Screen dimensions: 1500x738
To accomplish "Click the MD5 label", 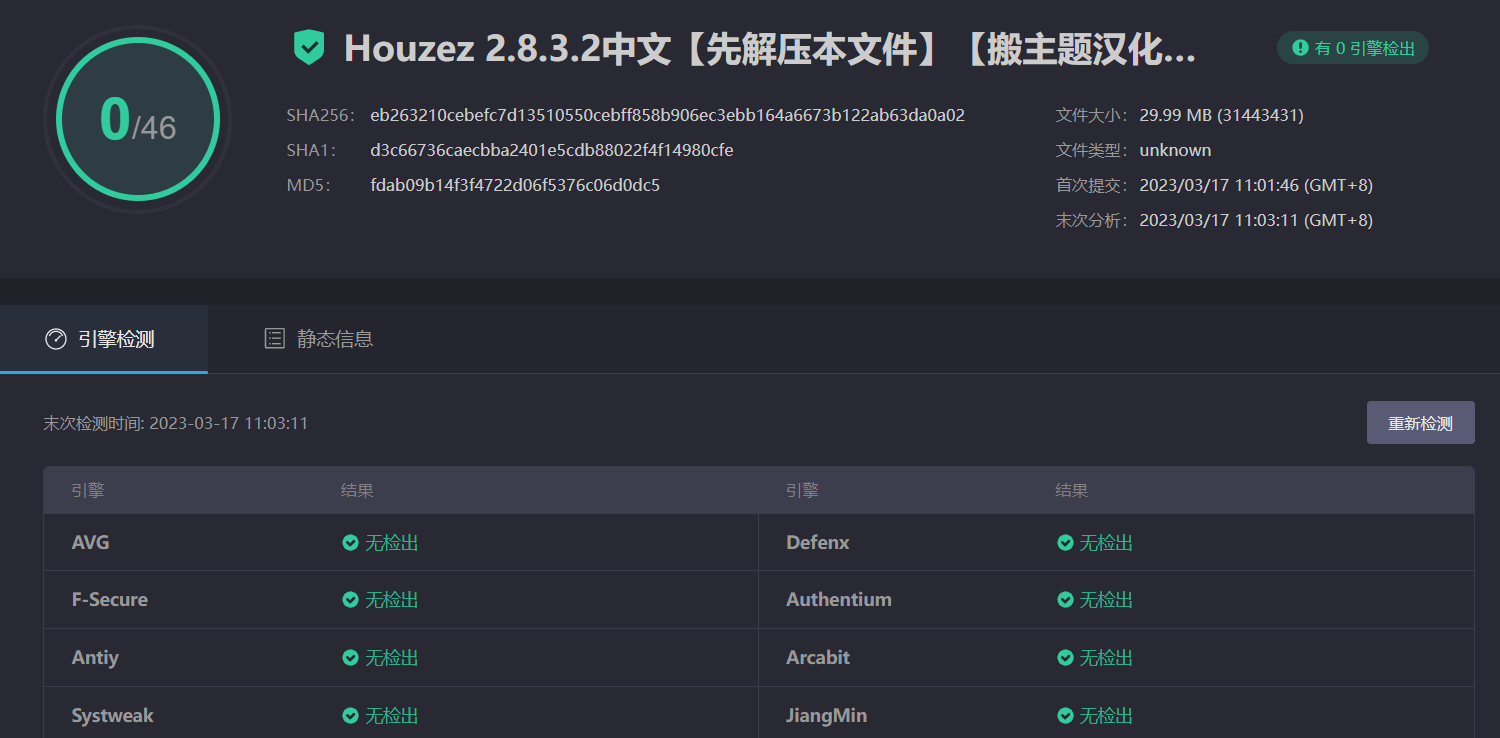I will click(x=308, y=185).
